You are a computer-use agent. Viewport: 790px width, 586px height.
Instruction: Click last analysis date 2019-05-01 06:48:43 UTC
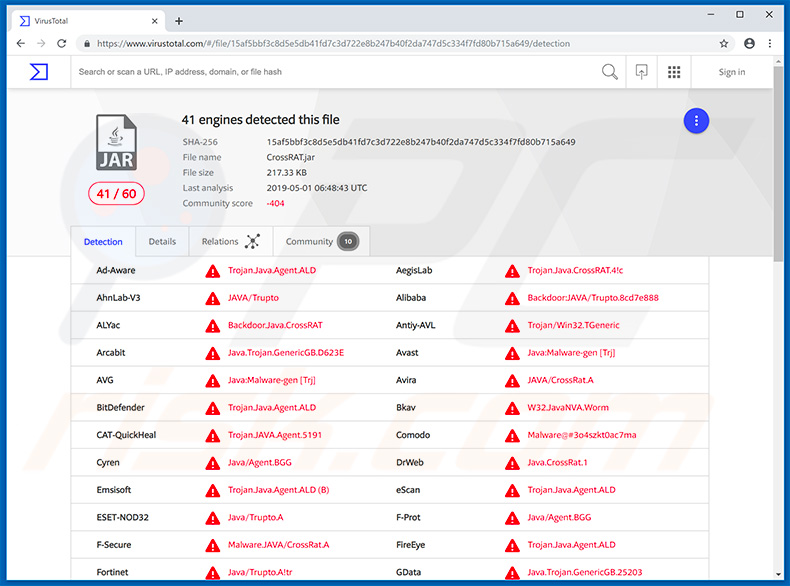(317, 188)
